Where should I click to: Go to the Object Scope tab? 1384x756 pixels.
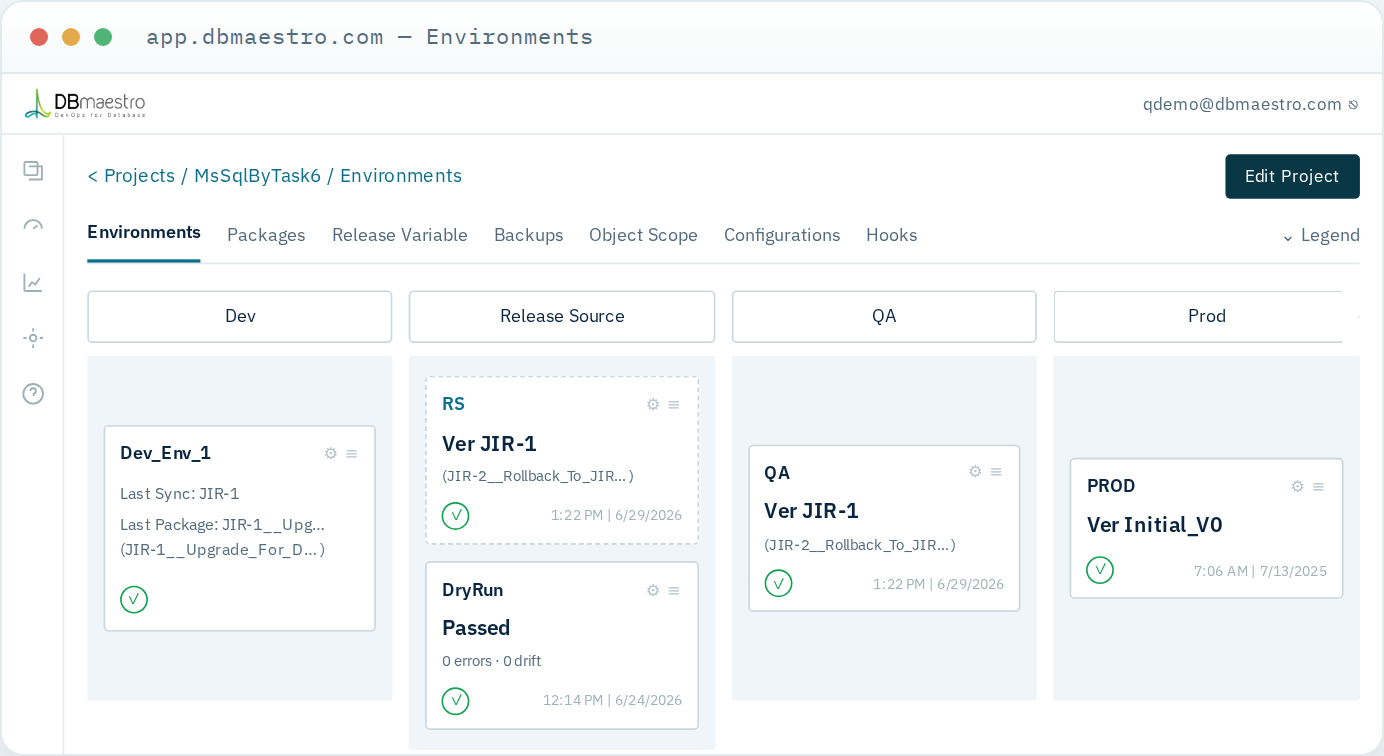[x=643, y=235]
